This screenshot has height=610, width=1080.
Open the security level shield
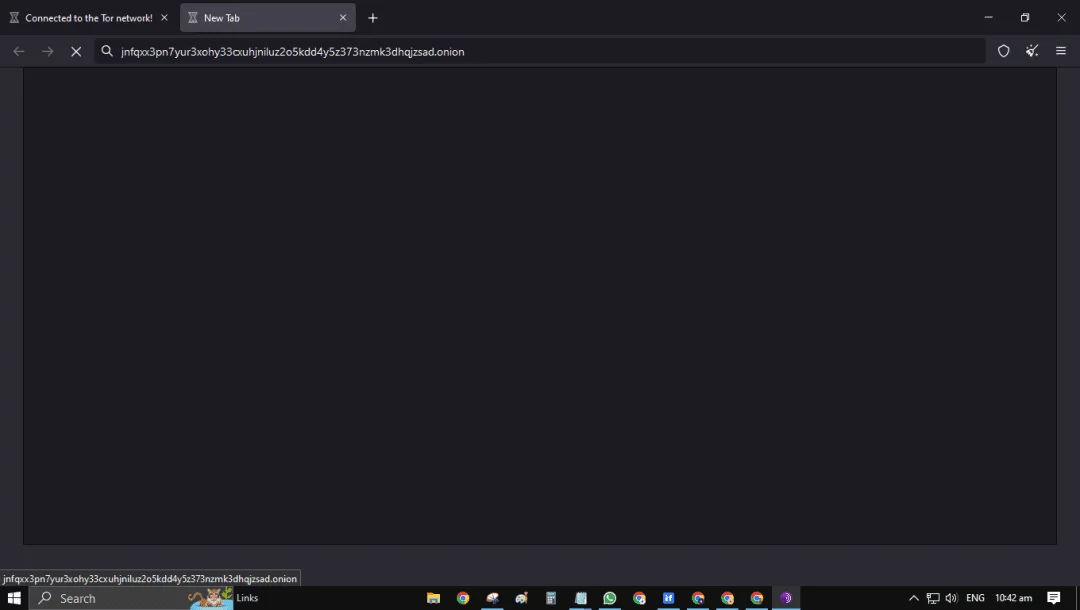coord(1004,51)
